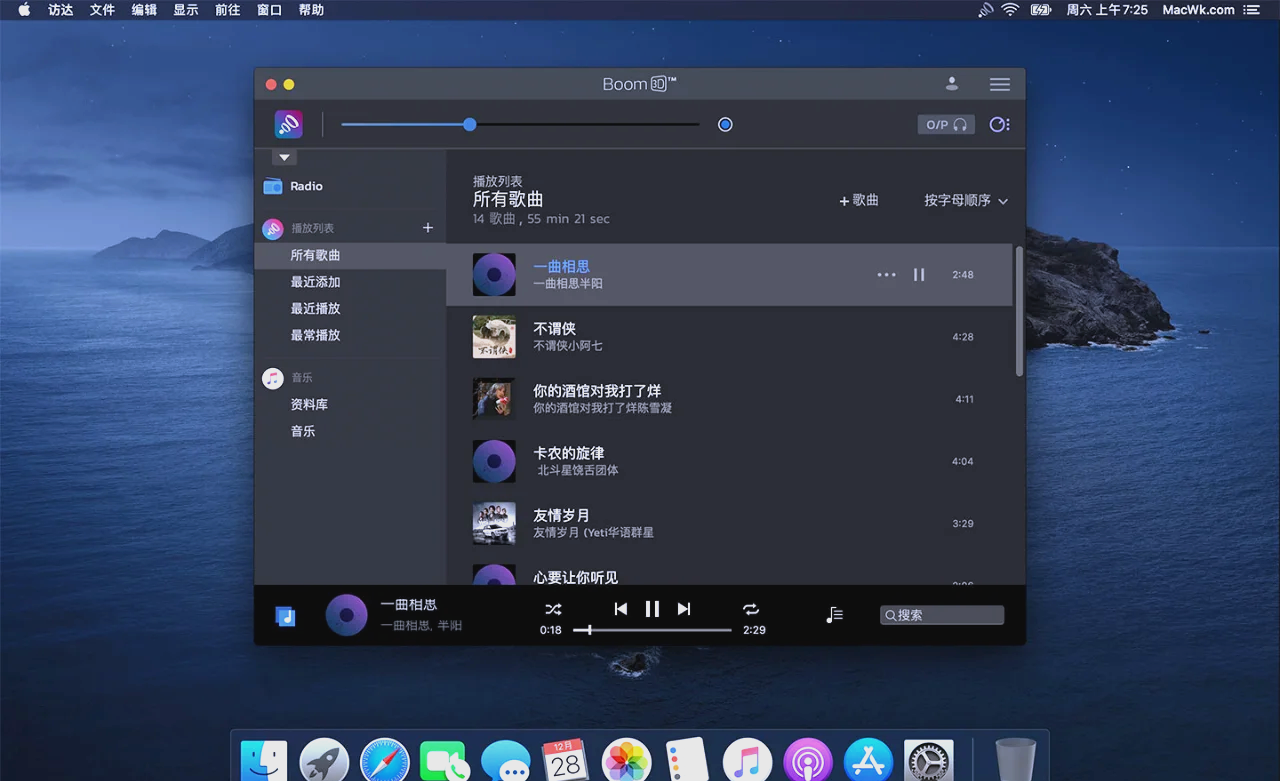Click the +歌曲 add songs button

[858, 200]
